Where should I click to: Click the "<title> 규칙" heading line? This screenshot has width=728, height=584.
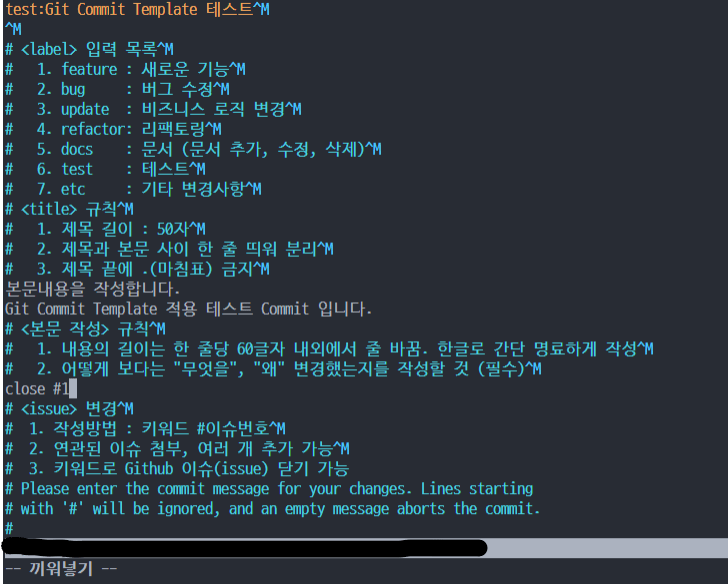tap(69, 209)
